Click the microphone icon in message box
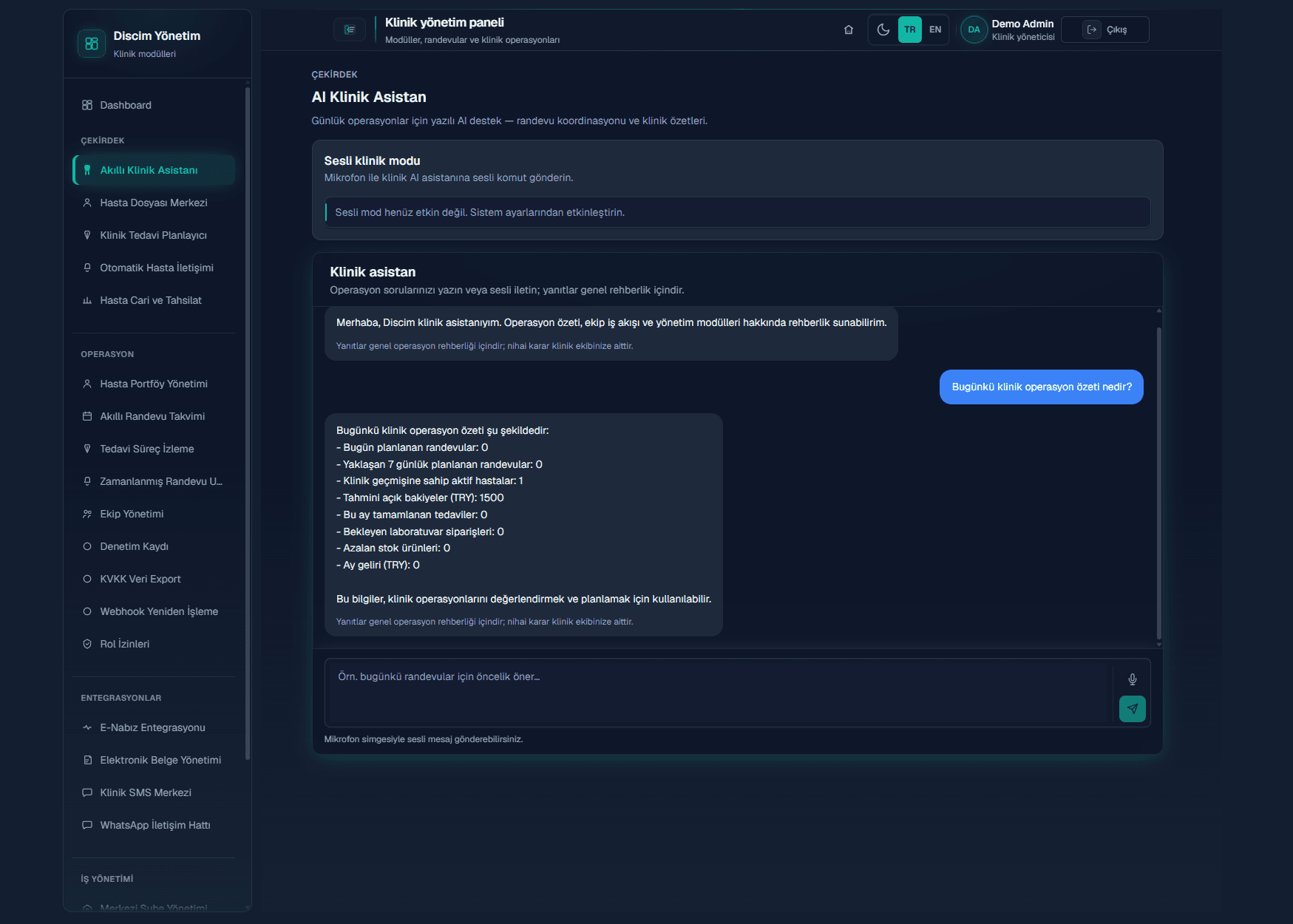 1133,679
